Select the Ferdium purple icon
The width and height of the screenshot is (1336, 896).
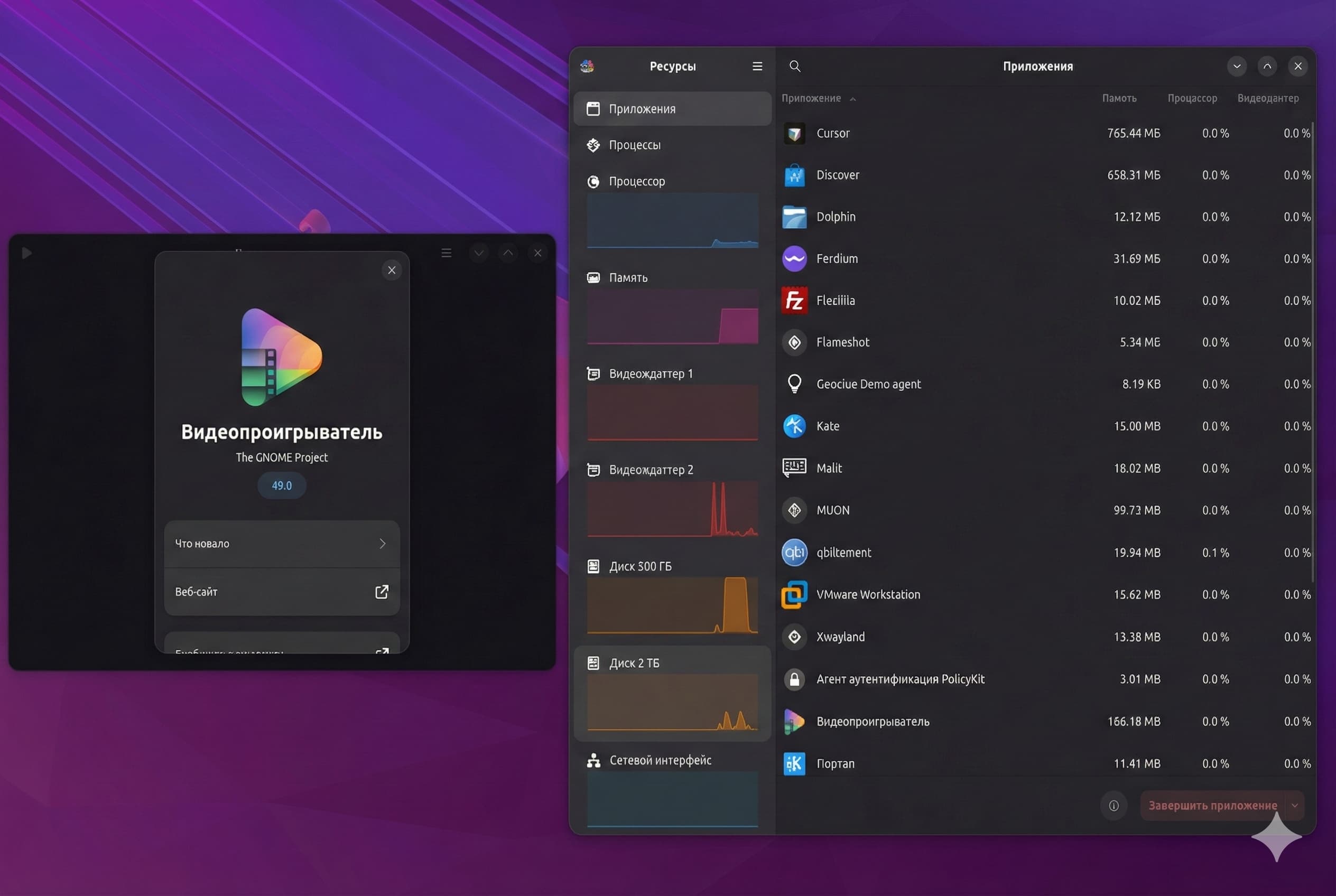coord(794,259)
